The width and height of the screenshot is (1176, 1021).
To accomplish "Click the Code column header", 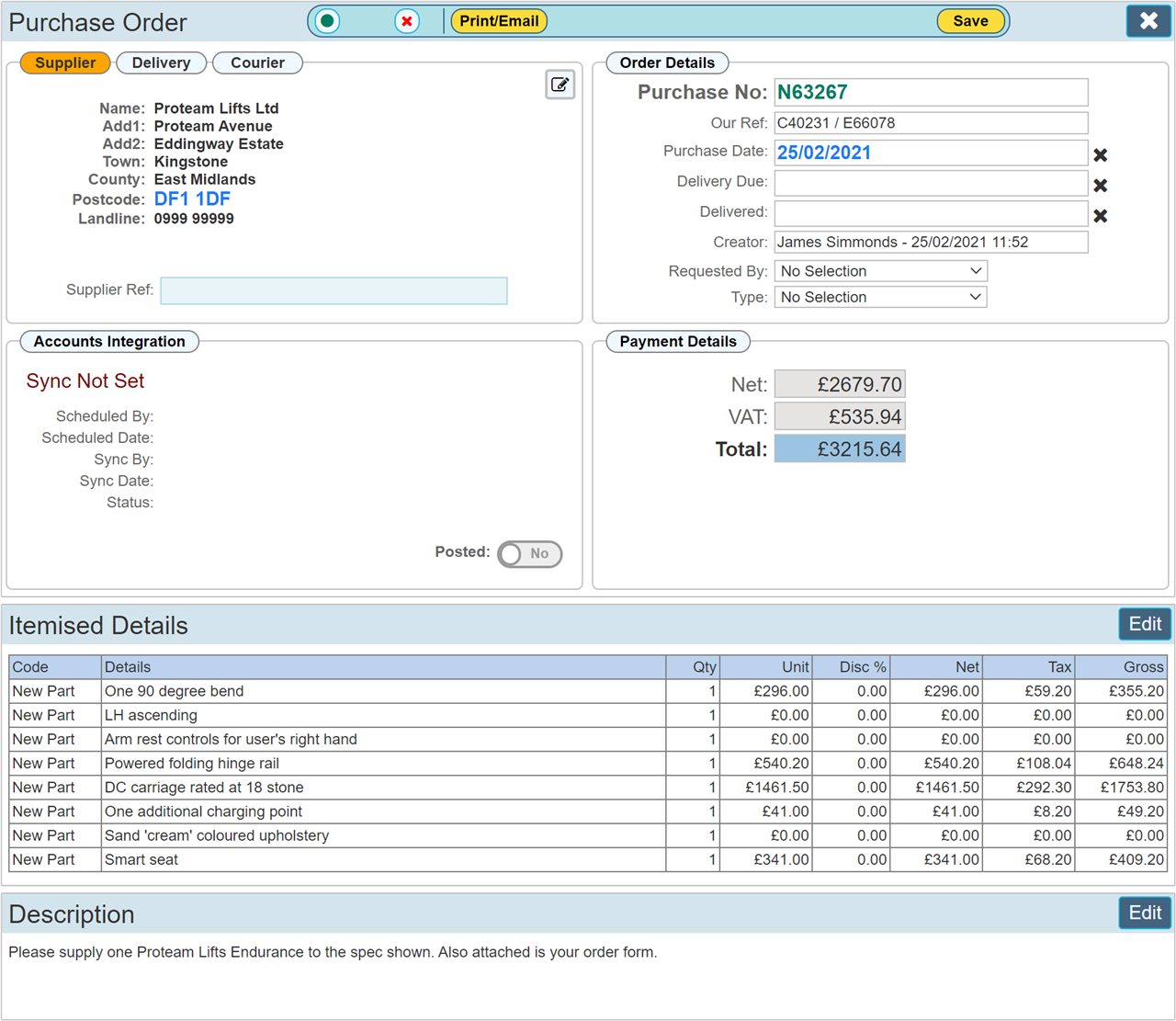I will 55,667.
